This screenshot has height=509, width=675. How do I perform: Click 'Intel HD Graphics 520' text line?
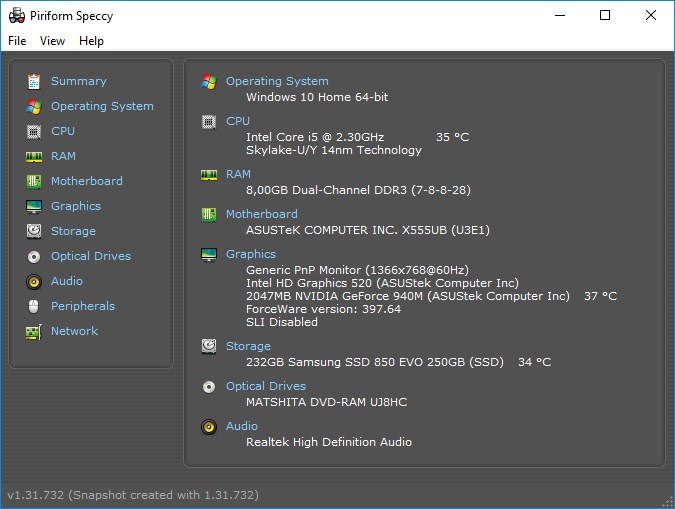pyautogui.click(x=382, y=283)
